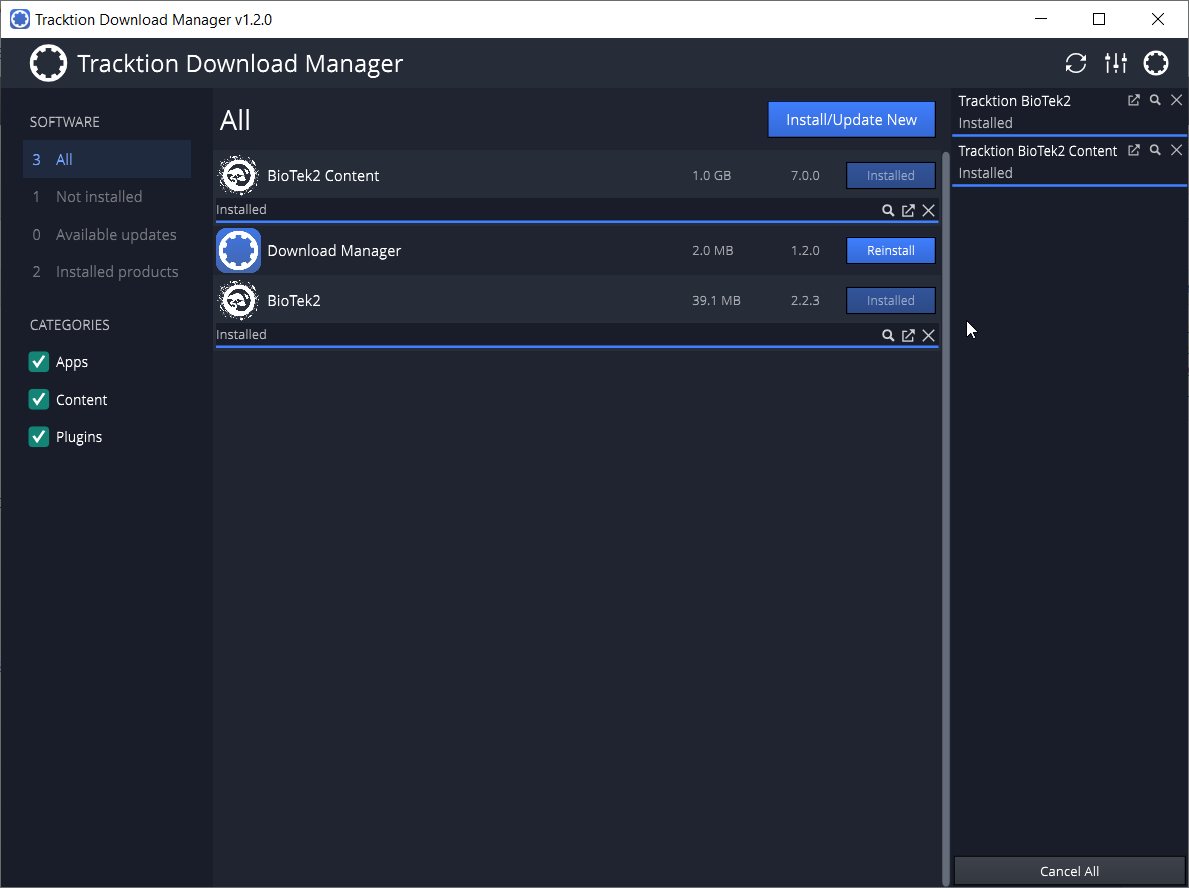The height and width of the screenshot is (888, 1189).
Task: Click Cancel All in downloads panel
Action: click(x=1069, y=871)
